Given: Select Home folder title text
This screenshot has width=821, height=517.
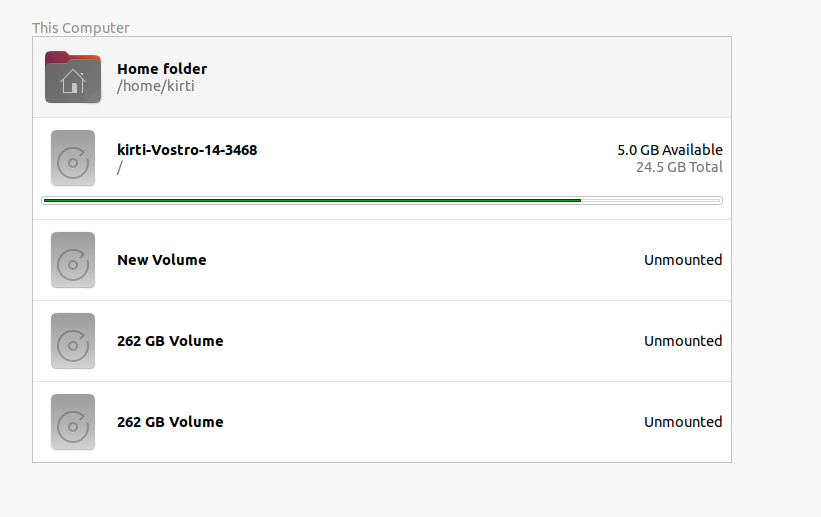Looking at the screenshot, I should point(162,69).
